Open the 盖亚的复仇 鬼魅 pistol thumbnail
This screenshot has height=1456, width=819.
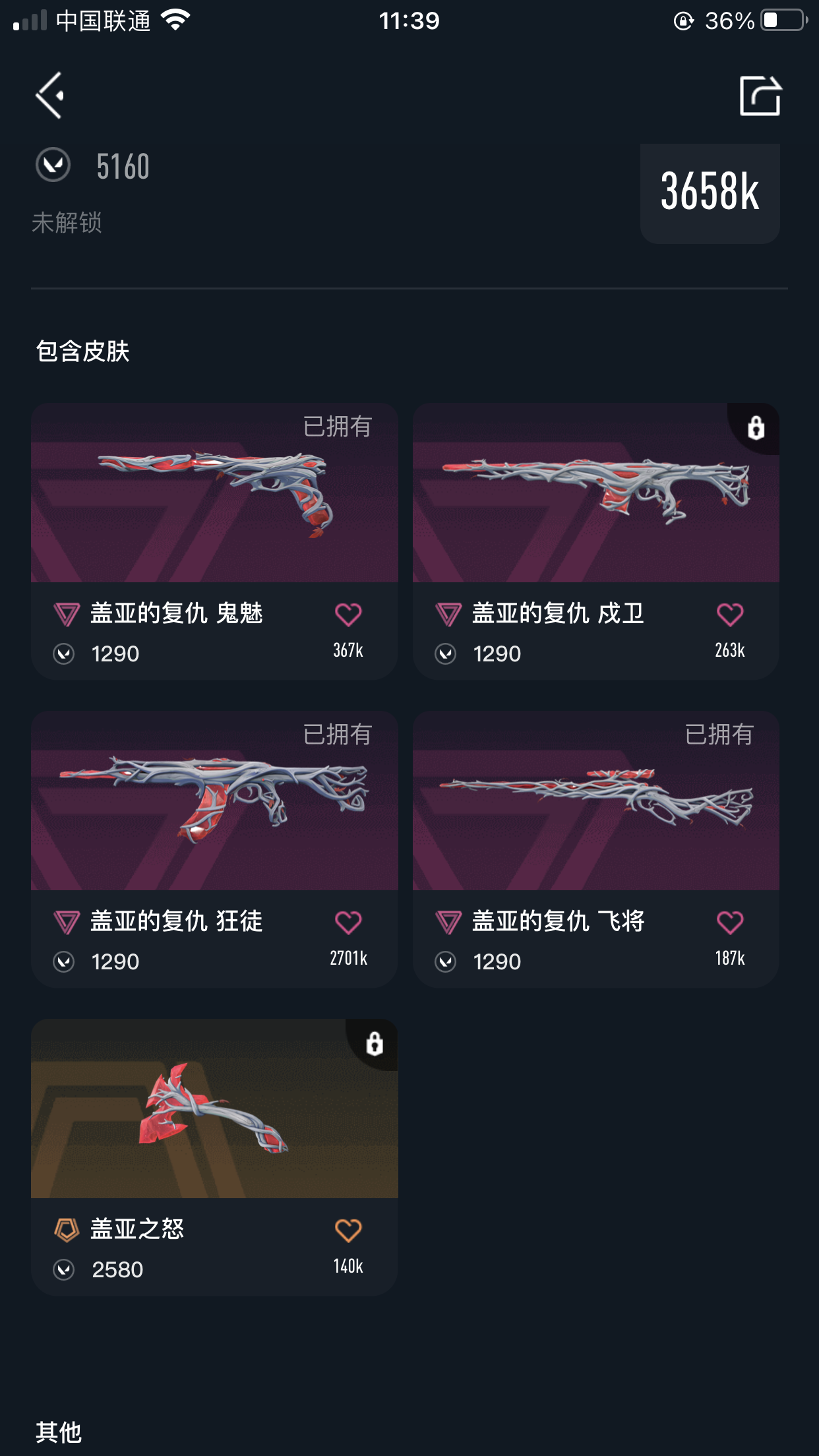click(214, 493)
